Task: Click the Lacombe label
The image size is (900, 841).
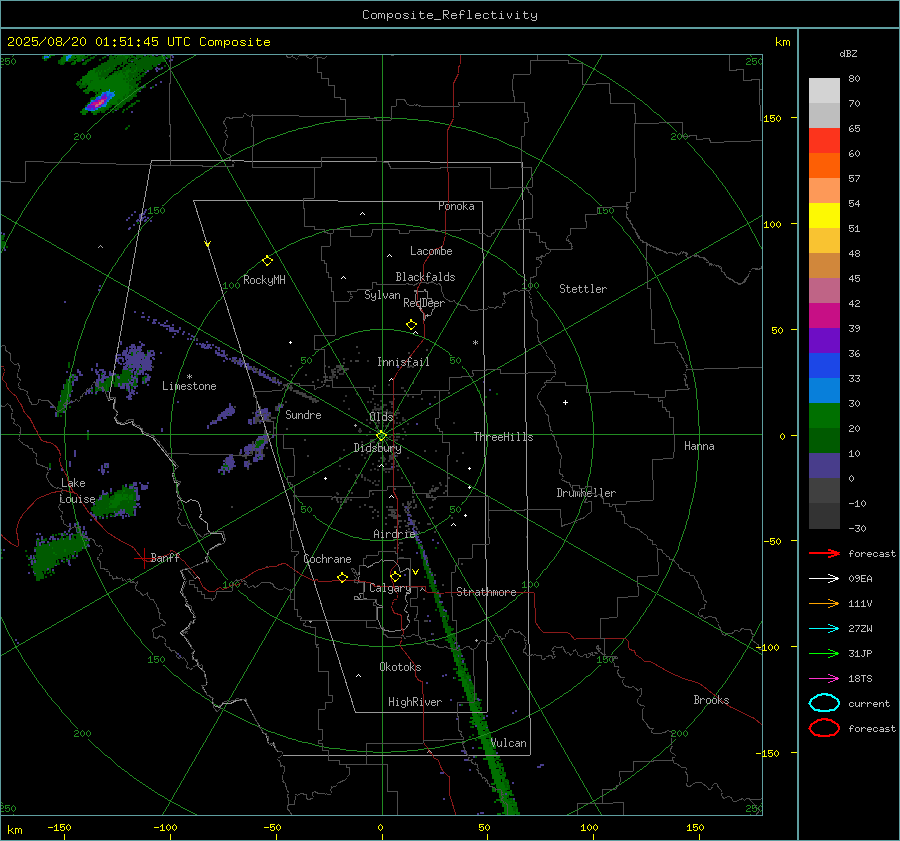Action: tap(431, 251)
